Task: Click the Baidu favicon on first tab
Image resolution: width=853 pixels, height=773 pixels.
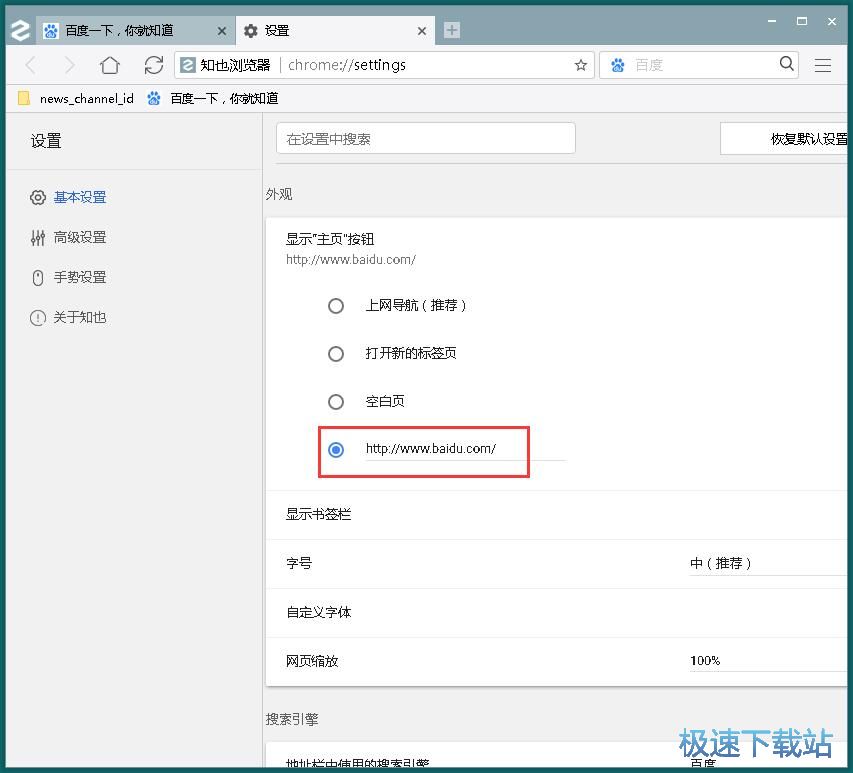Action: [x=51, y=31]
